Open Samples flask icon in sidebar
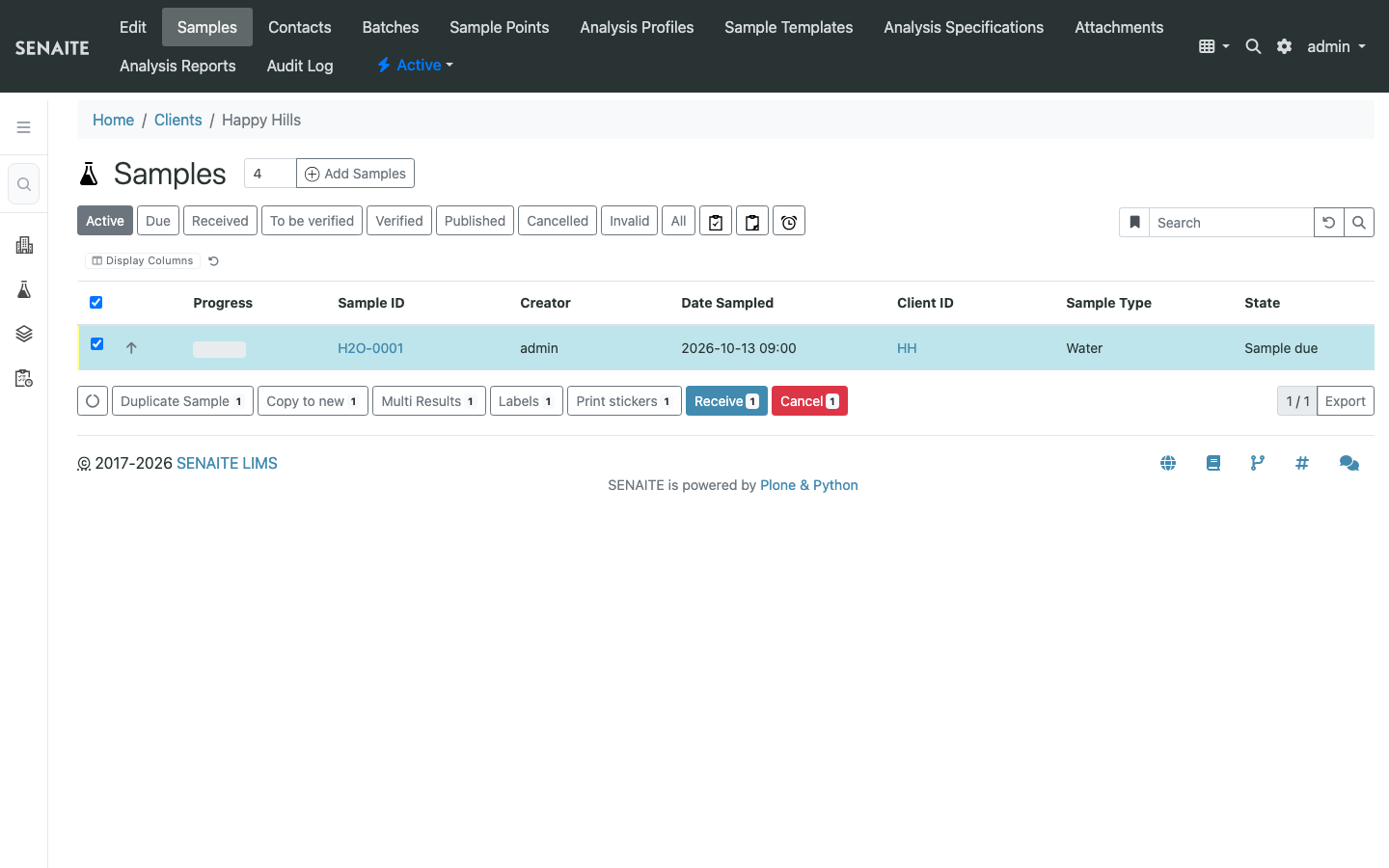The height and width of the screenshot is (868, 1389). (x=24, y=289)
